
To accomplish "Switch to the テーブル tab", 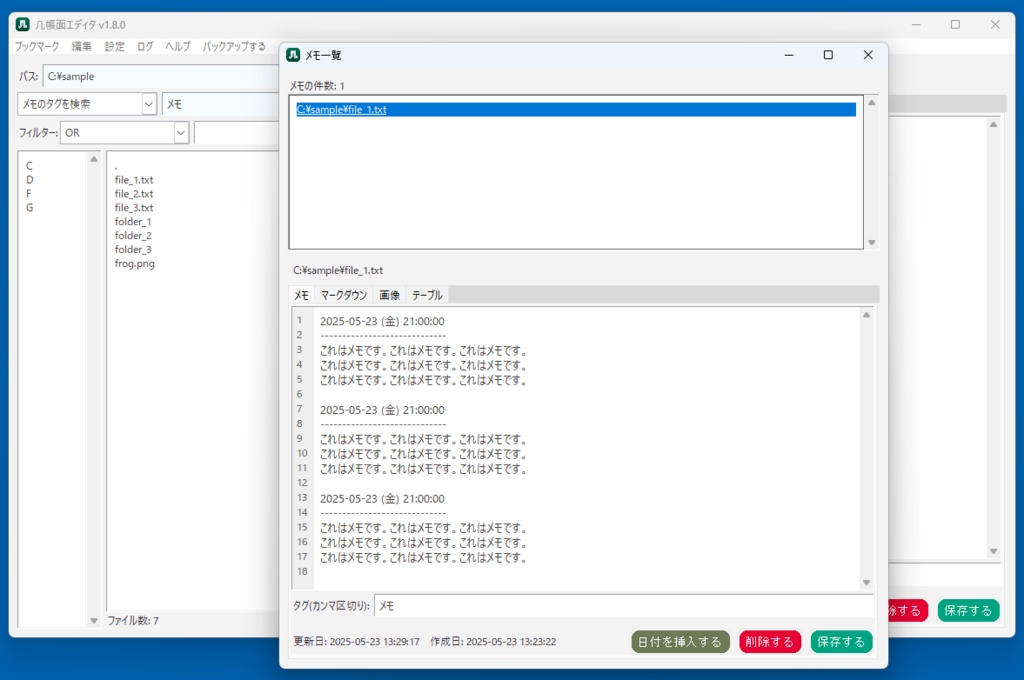I will click(x=427, y=295).
